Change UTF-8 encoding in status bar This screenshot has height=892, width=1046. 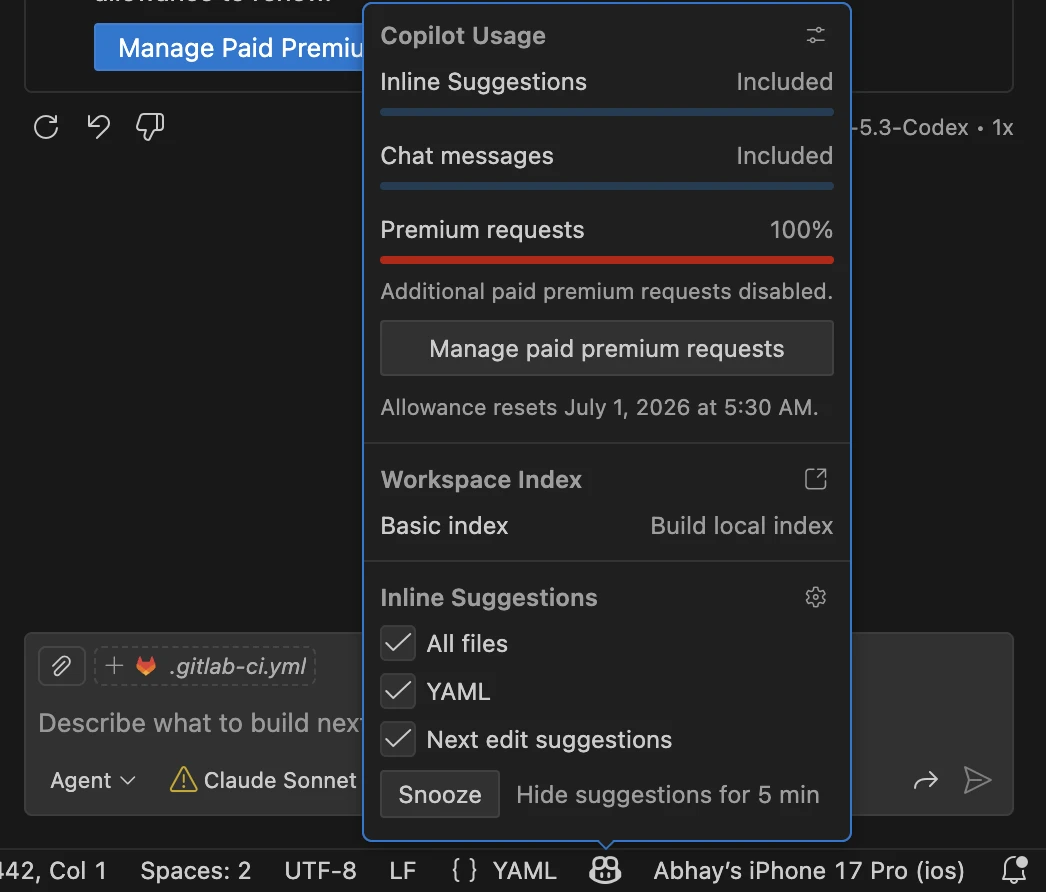coord(320,871)
